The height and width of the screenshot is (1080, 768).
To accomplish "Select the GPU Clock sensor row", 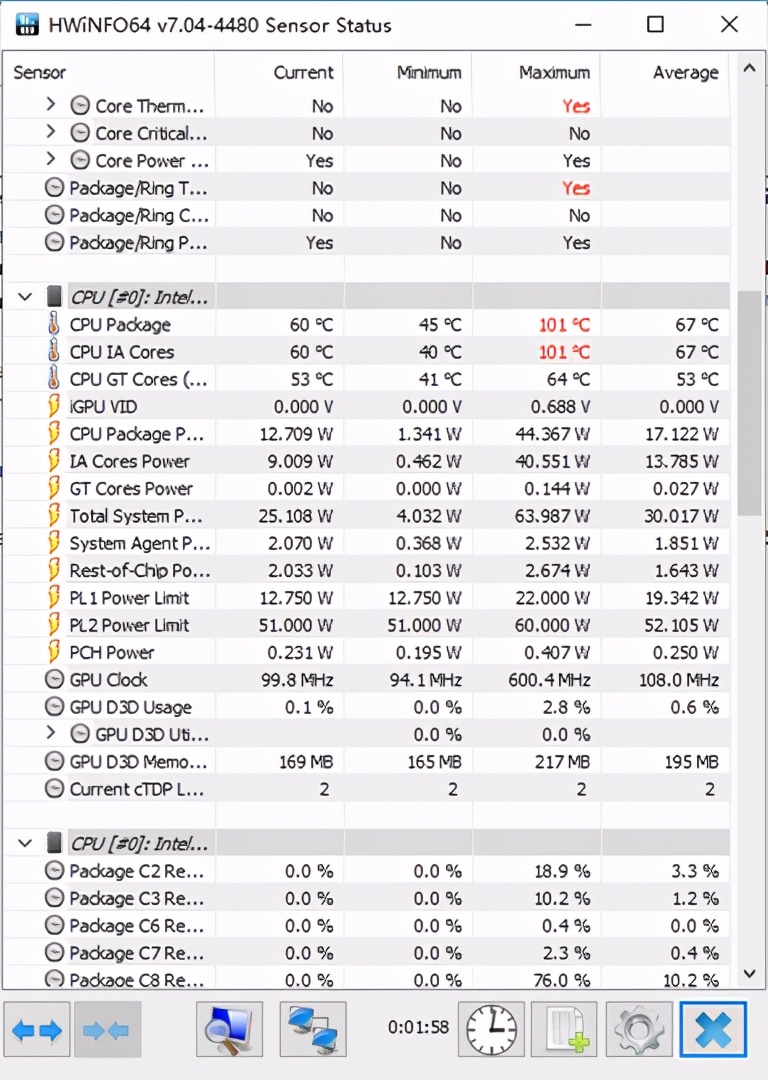I will point(108,680).
